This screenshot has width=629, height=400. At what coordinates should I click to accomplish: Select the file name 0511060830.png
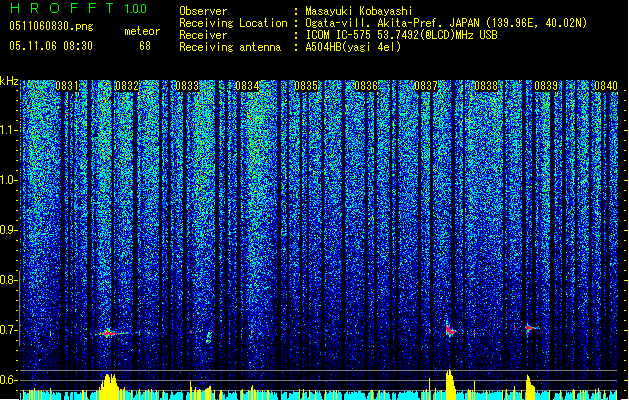[51, 26]
